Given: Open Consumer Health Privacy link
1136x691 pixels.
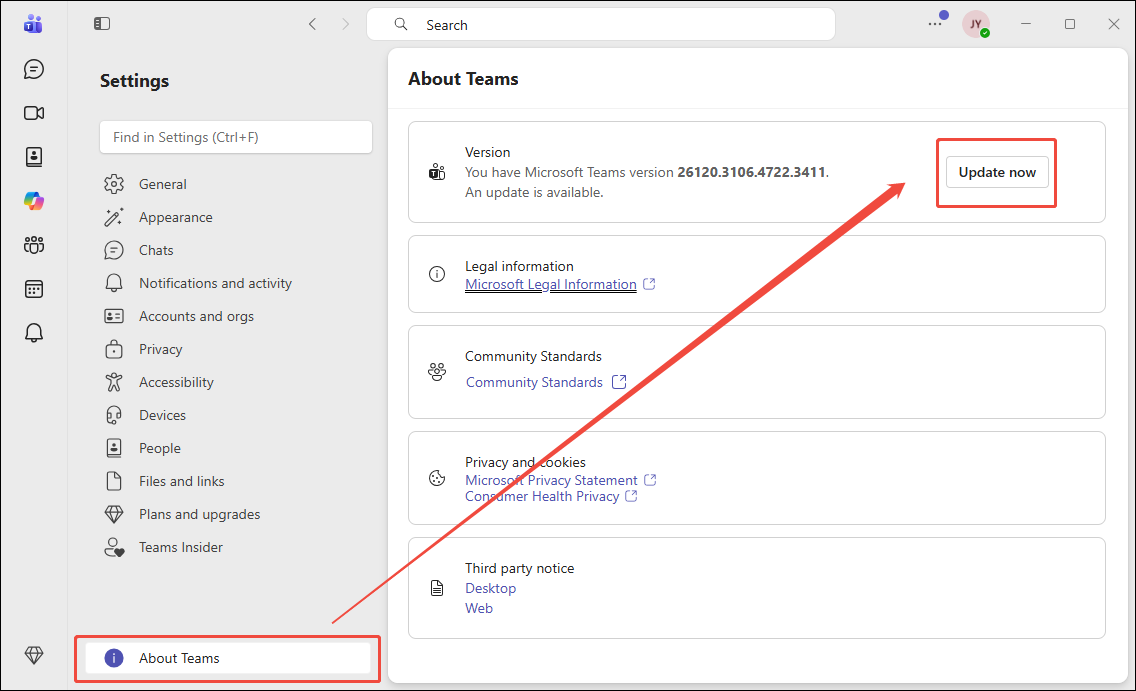Looking at the screenshot, I should [542, 496].
